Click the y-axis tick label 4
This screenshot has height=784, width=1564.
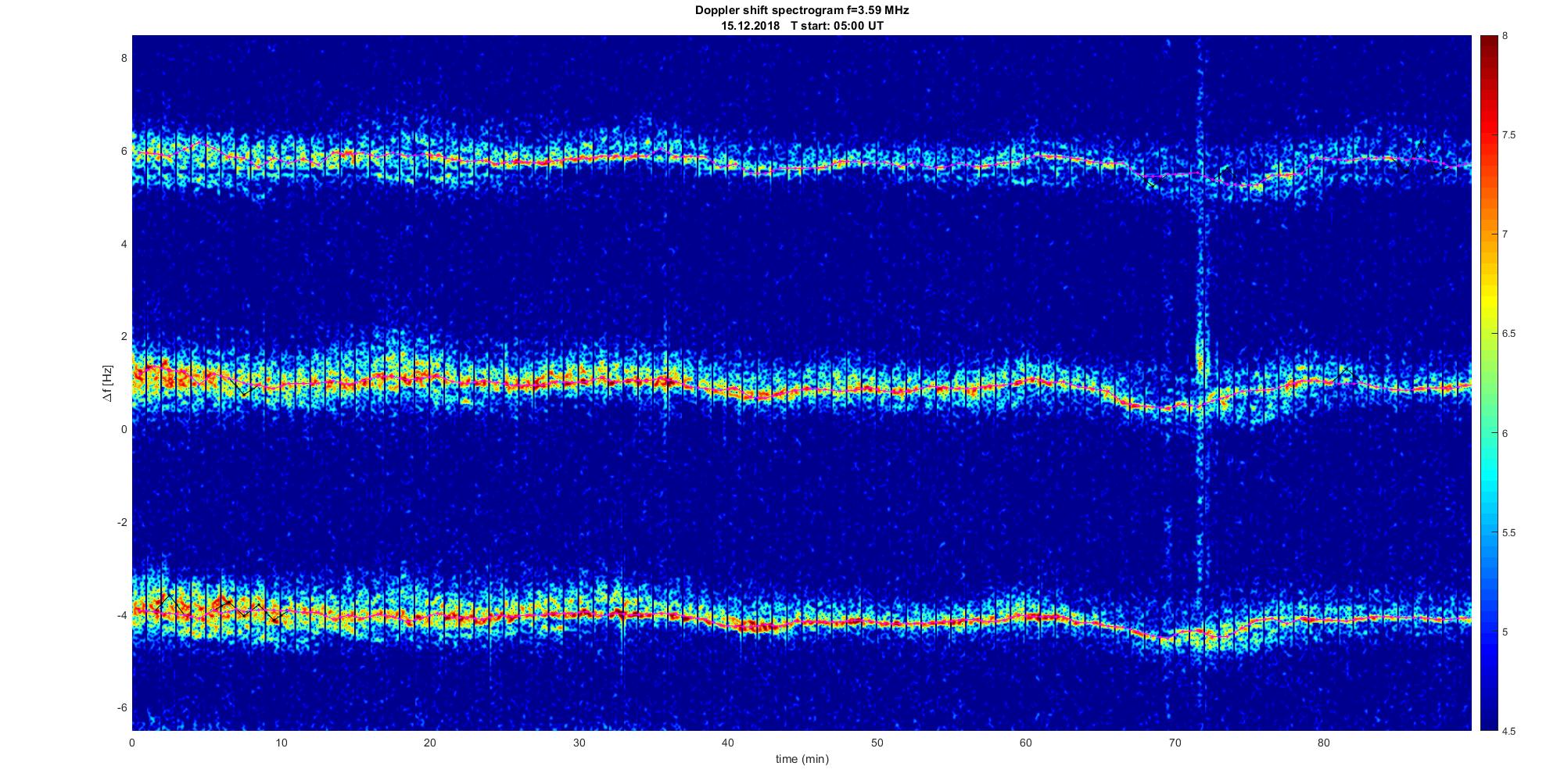click(123, 244)
